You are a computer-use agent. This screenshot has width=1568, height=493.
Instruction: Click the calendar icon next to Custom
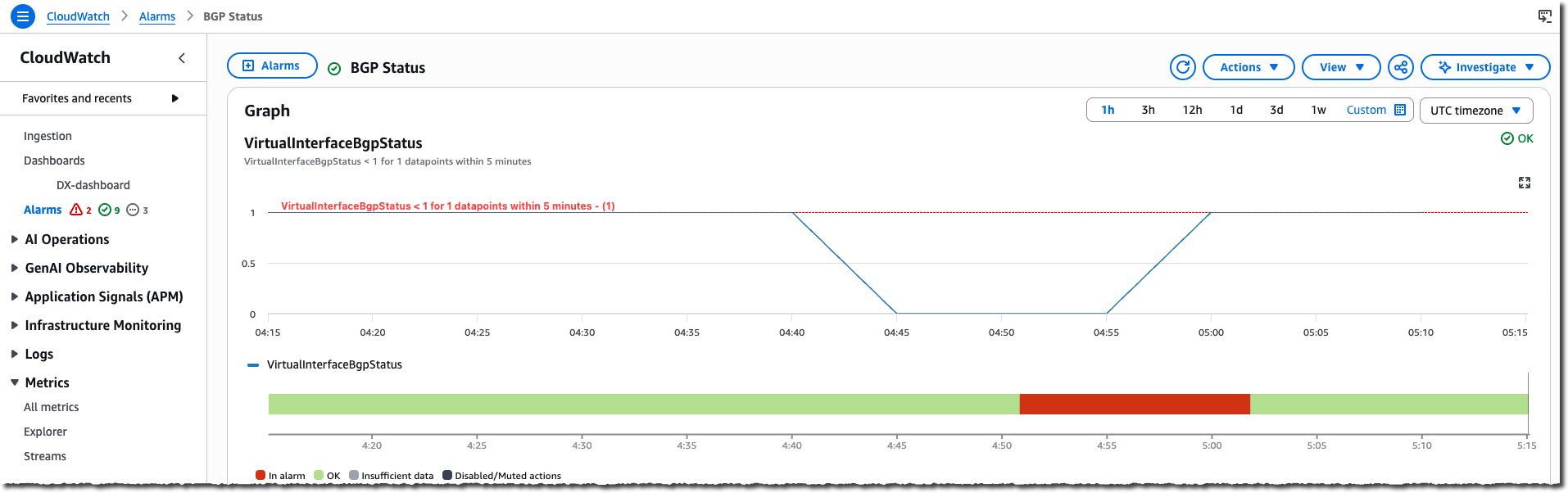(x=1400, y=110)
